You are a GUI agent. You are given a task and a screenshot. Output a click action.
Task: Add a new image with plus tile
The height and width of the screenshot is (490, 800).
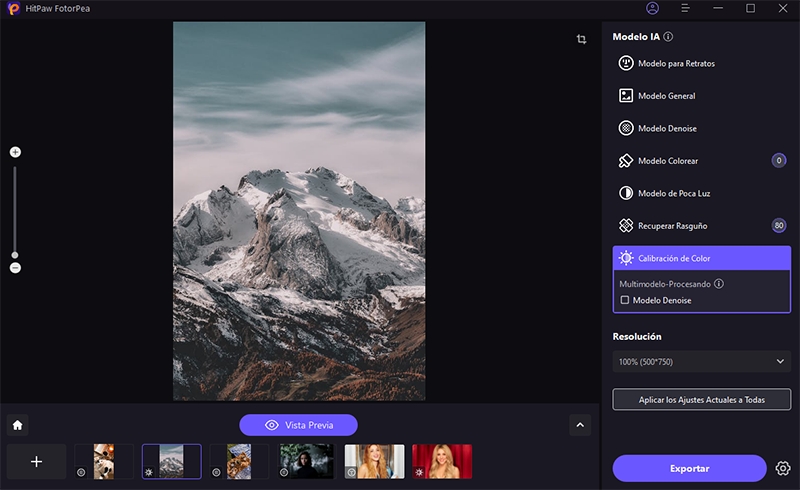tap(36, 461)
